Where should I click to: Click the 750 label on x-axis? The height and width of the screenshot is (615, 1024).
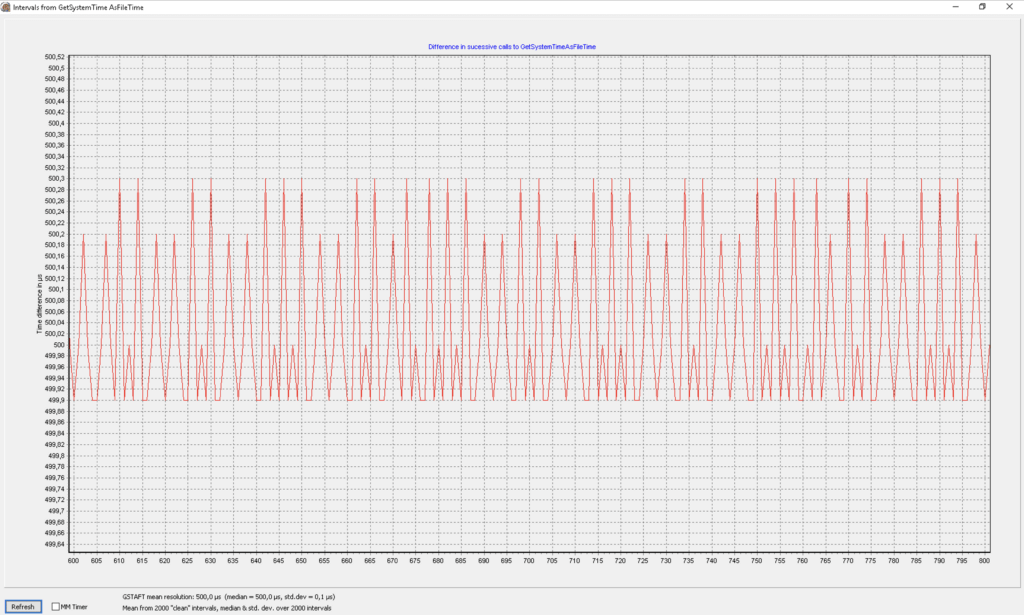(x=757, y=561)
